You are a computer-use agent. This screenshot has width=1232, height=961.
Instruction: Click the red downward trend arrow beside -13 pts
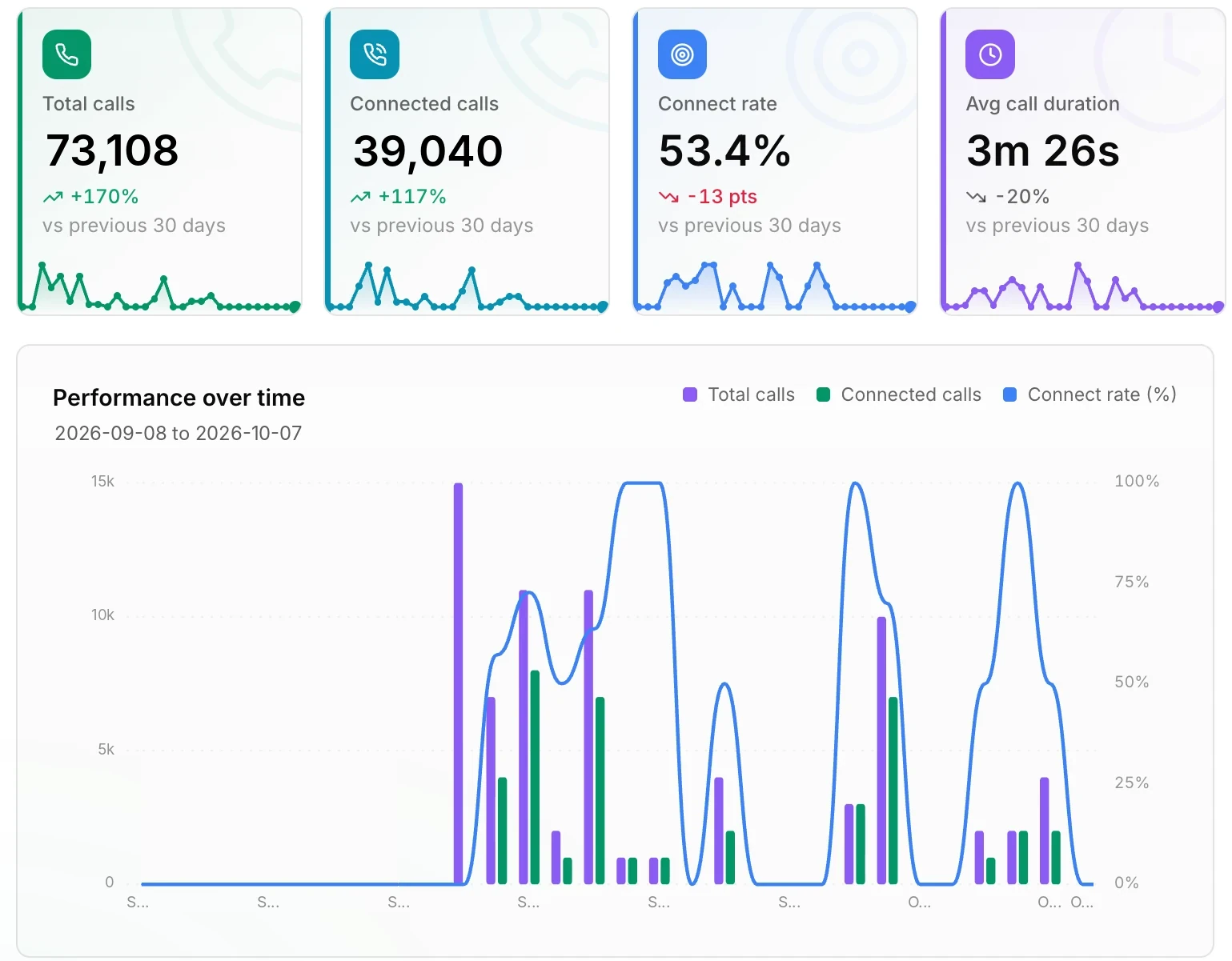668,197
